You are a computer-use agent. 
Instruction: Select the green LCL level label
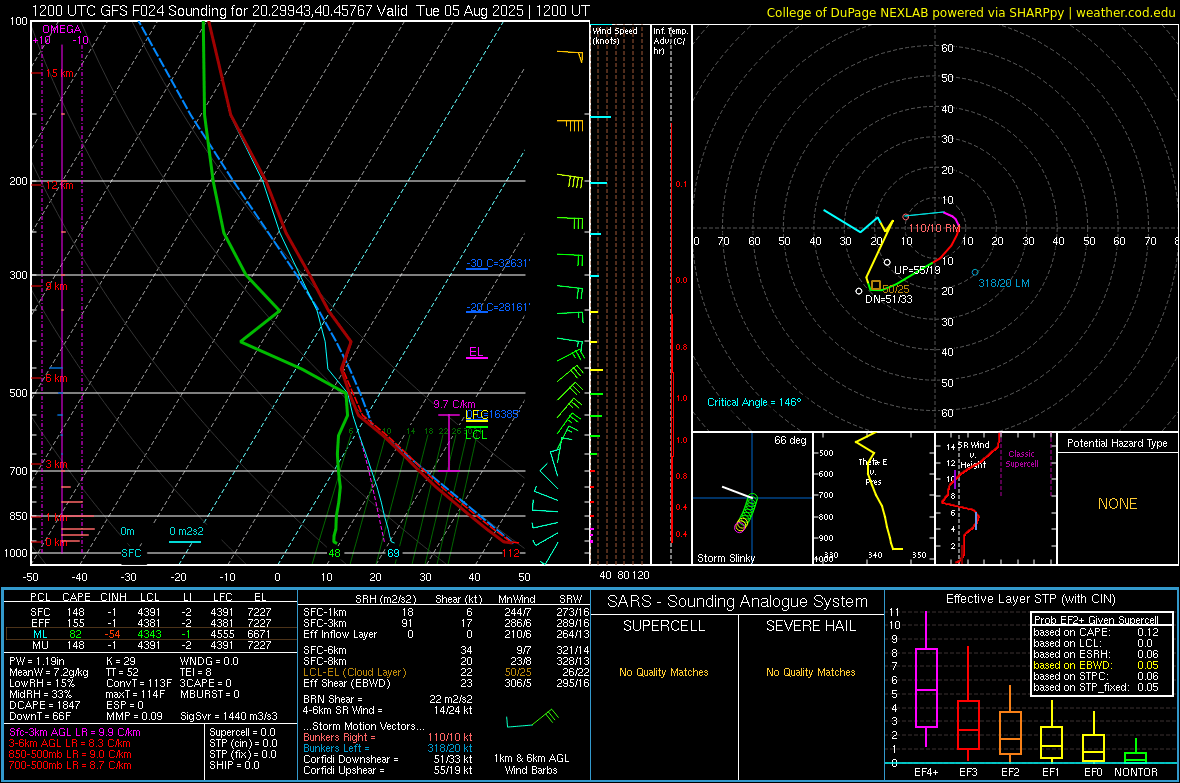(476, 435)
